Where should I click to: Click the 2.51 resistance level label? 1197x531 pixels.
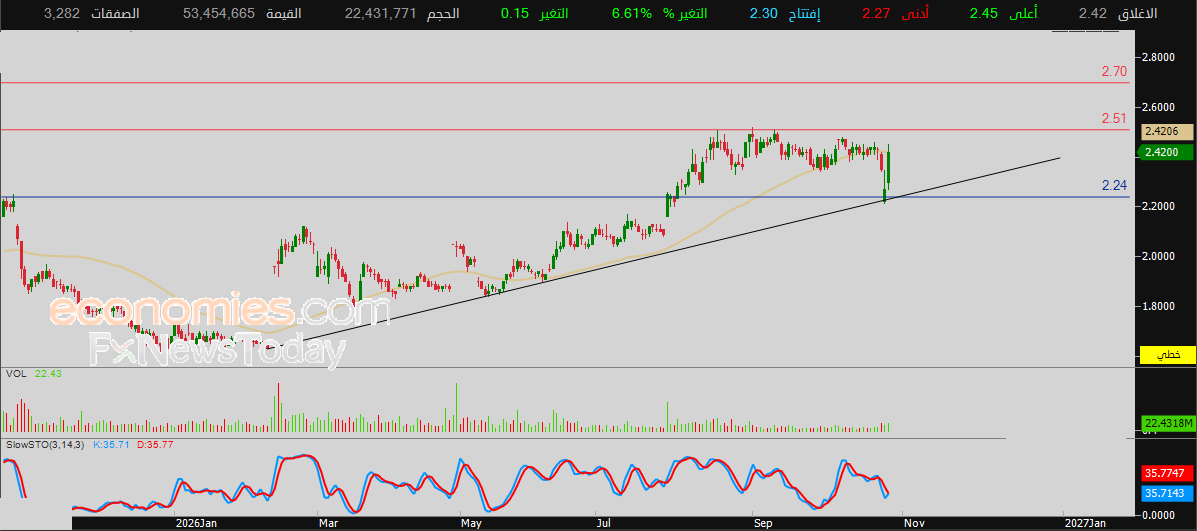[x=1114, y=118]
